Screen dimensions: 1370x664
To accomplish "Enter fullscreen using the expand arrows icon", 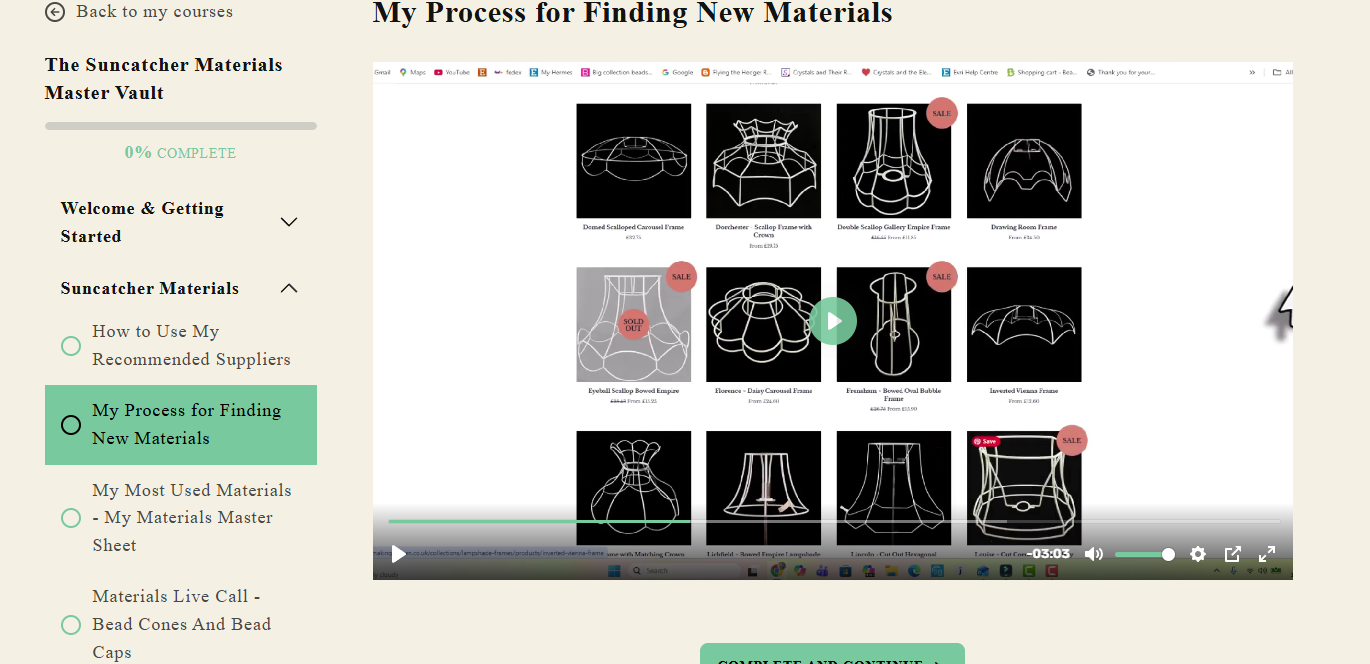I will click(x=1267, y=554).
